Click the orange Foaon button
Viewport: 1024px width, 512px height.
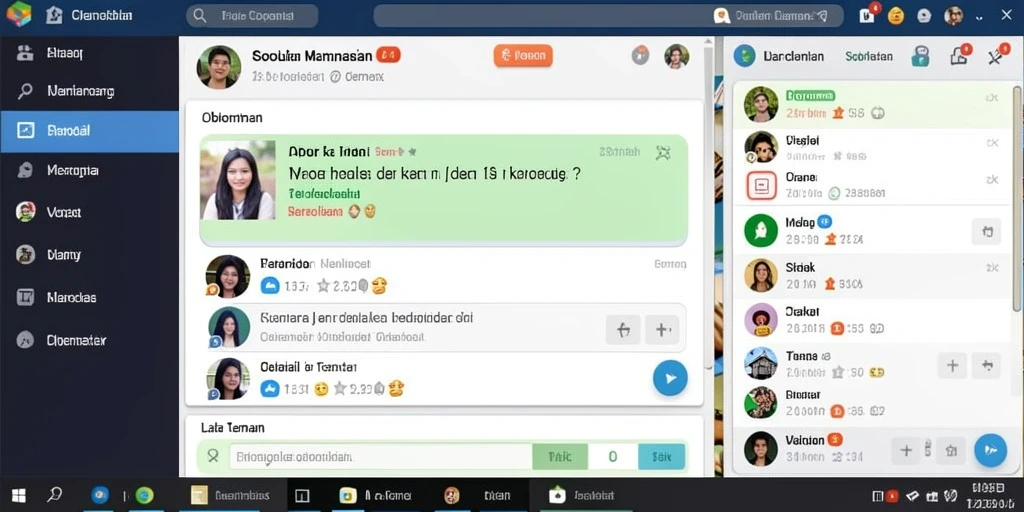coord(523,56)
